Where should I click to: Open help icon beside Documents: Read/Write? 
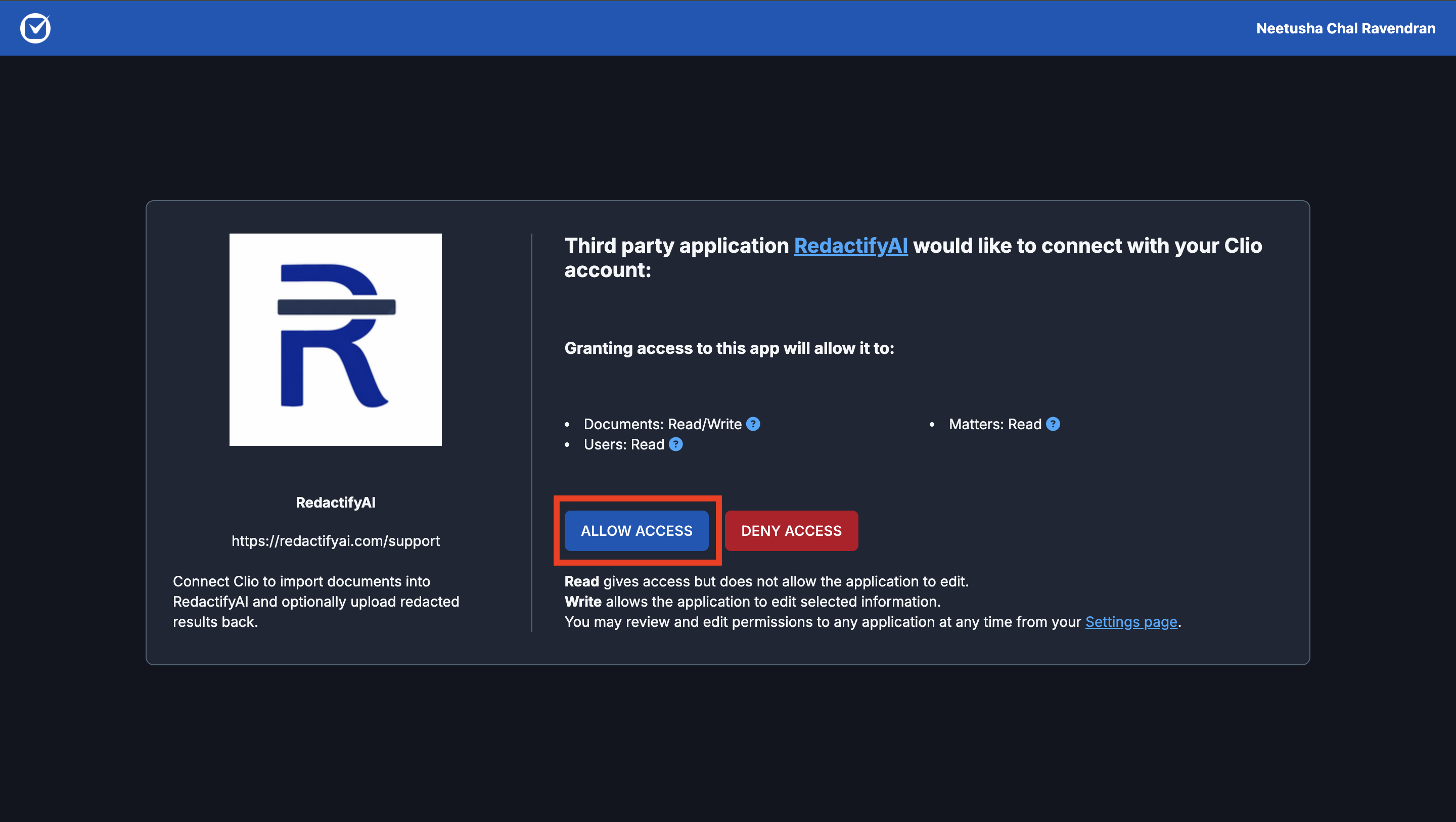pos(753,424)
